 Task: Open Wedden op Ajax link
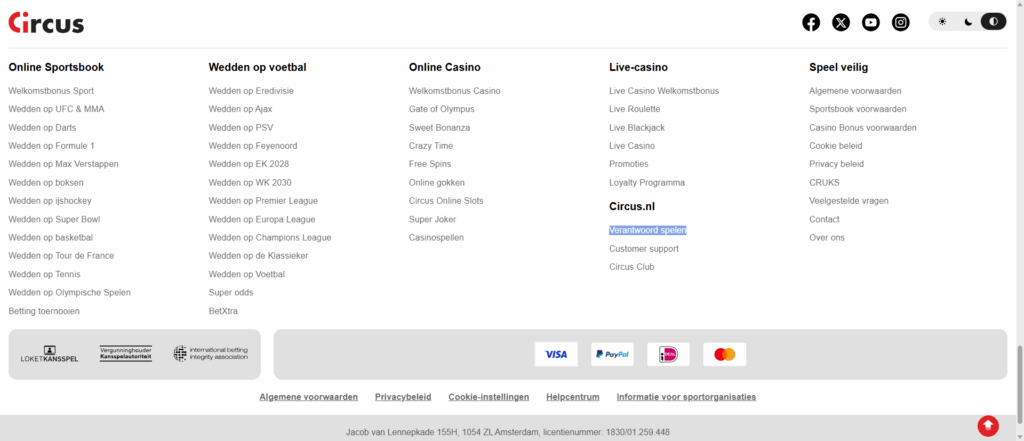[x=240, y=109]
